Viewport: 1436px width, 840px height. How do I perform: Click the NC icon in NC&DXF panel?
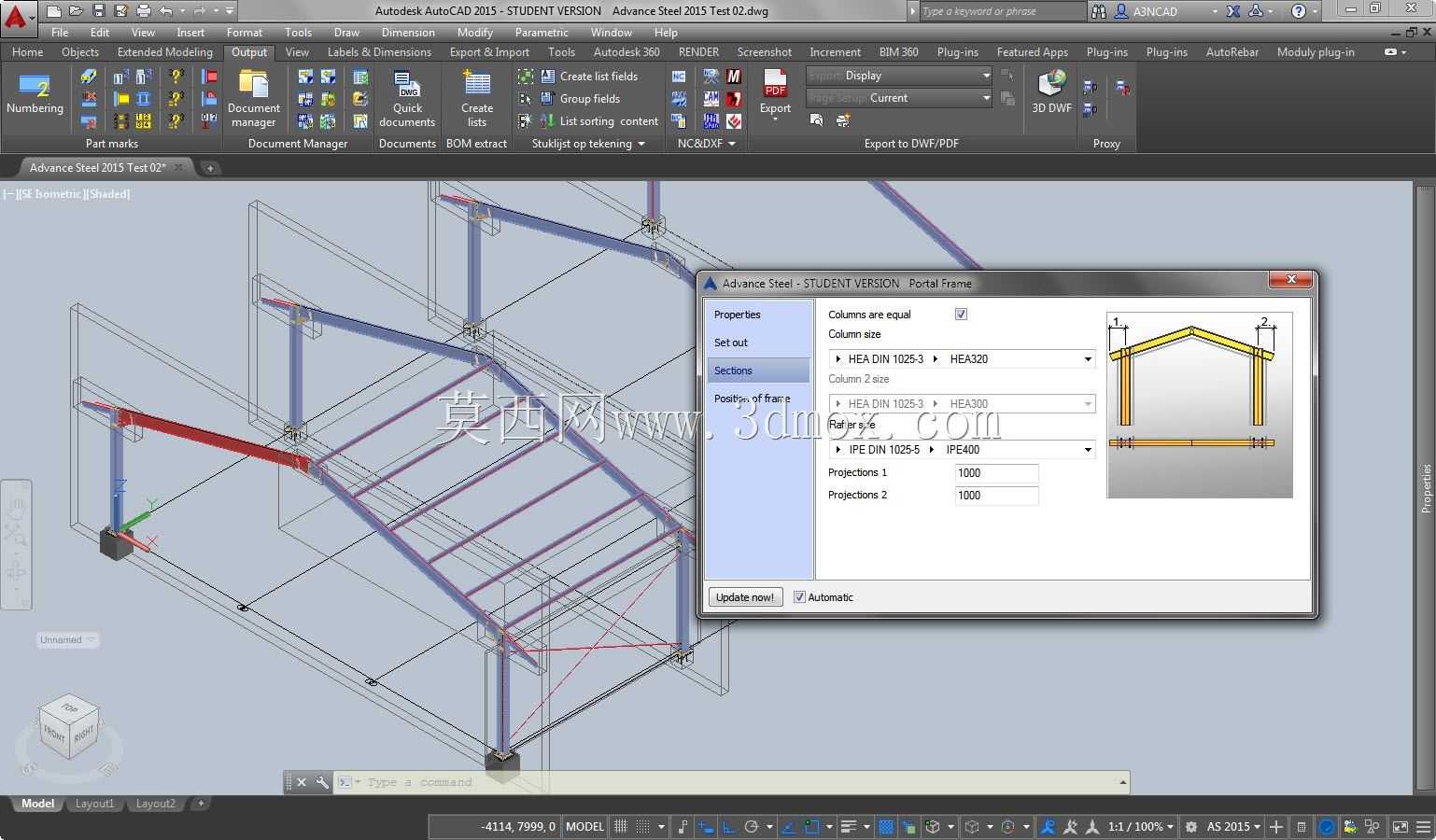click(679, 77)
